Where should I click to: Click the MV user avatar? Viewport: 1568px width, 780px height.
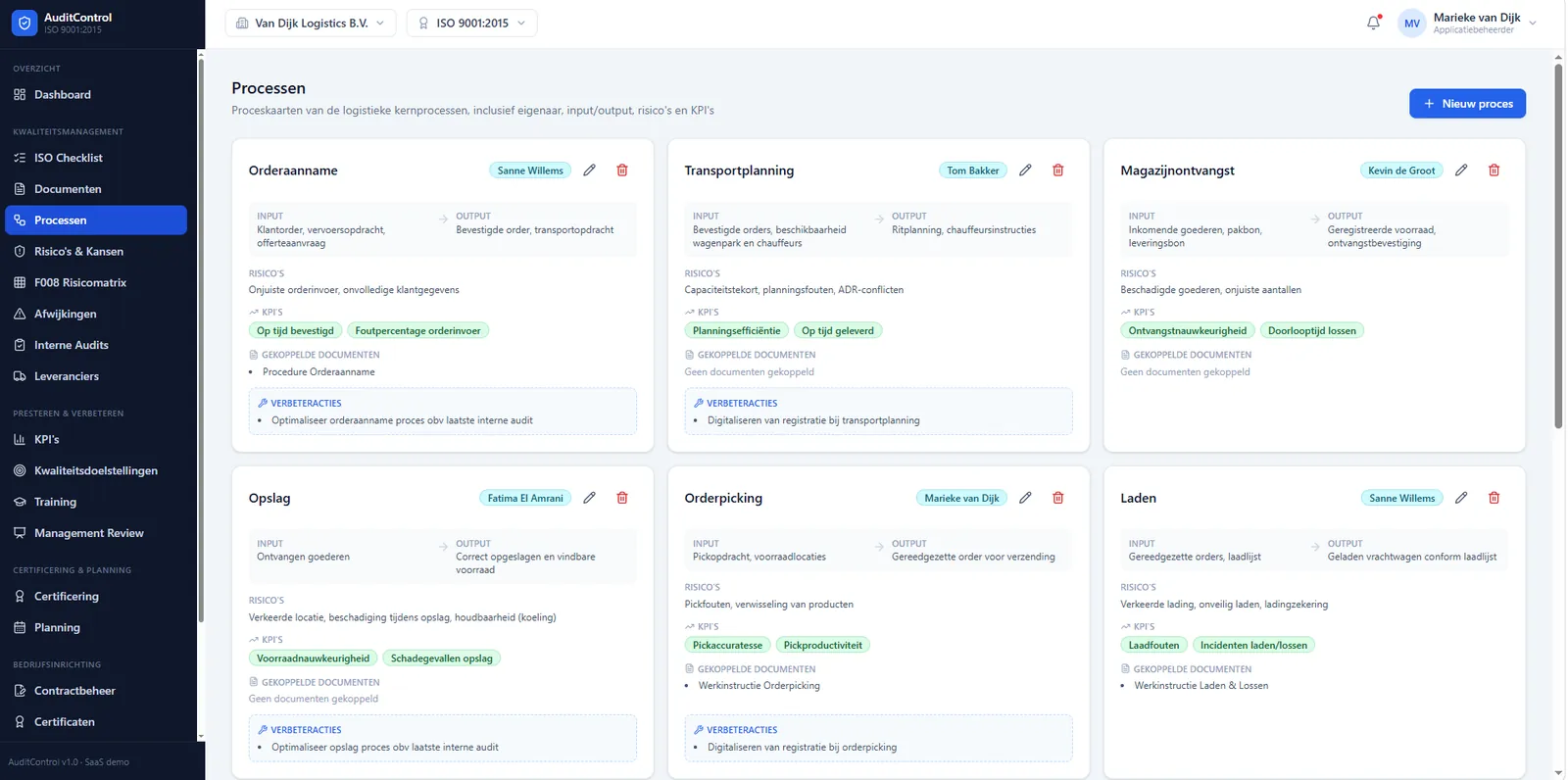point(1412,24)
